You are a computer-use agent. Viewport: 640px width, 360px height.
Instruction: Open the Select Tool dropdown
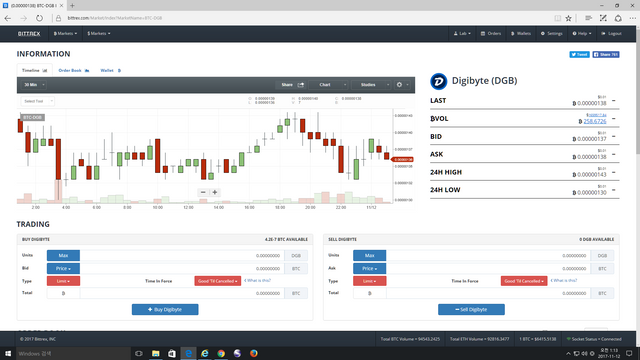[38, 101]
